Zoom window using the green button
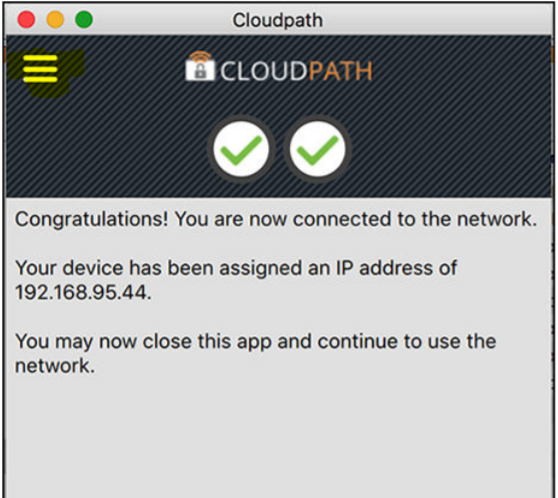Viewport: 558px width, 498px height. click(x=84, y=19)
